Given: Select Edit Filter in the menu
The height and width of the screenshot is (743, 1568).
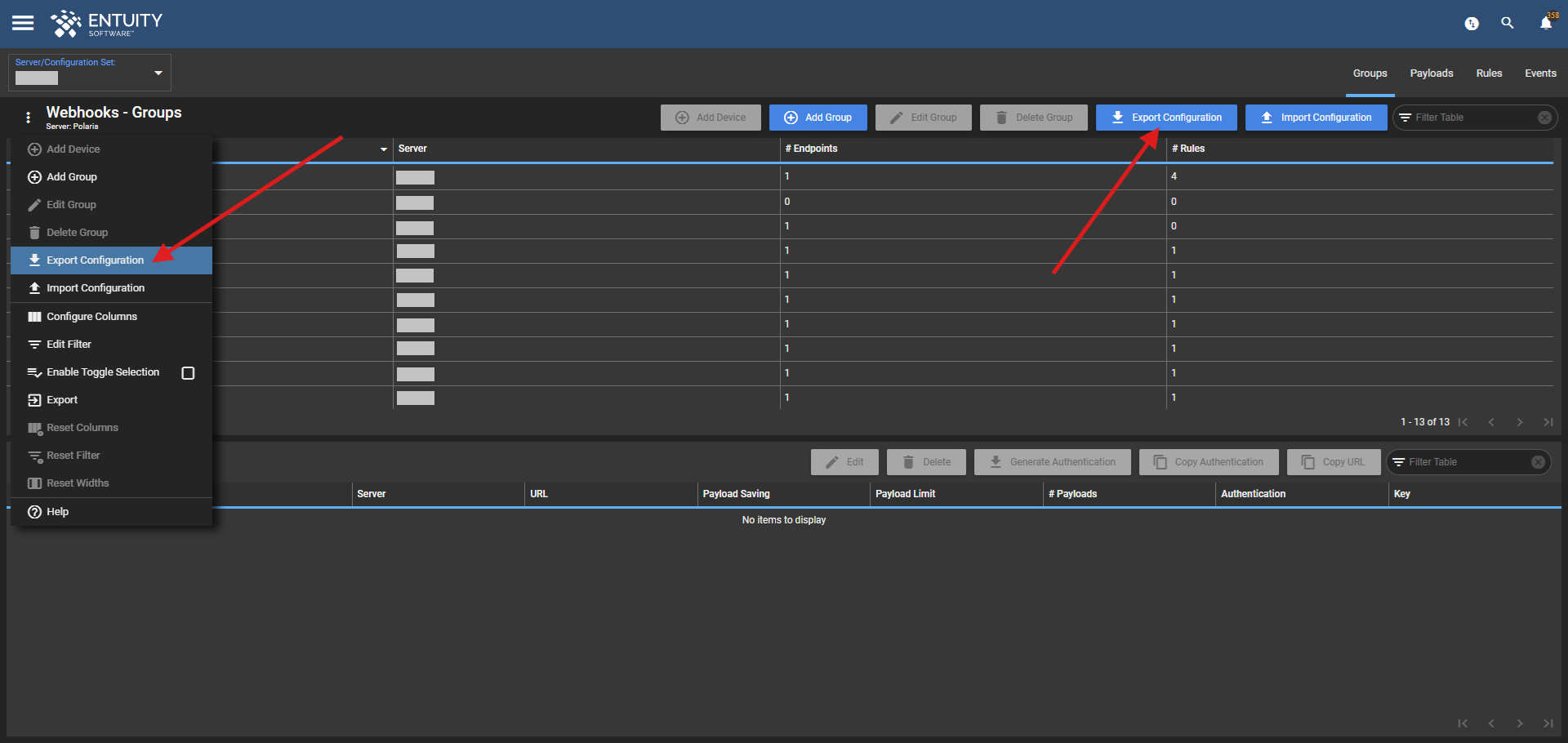Looking at the screenshot, I should (111, 345).
